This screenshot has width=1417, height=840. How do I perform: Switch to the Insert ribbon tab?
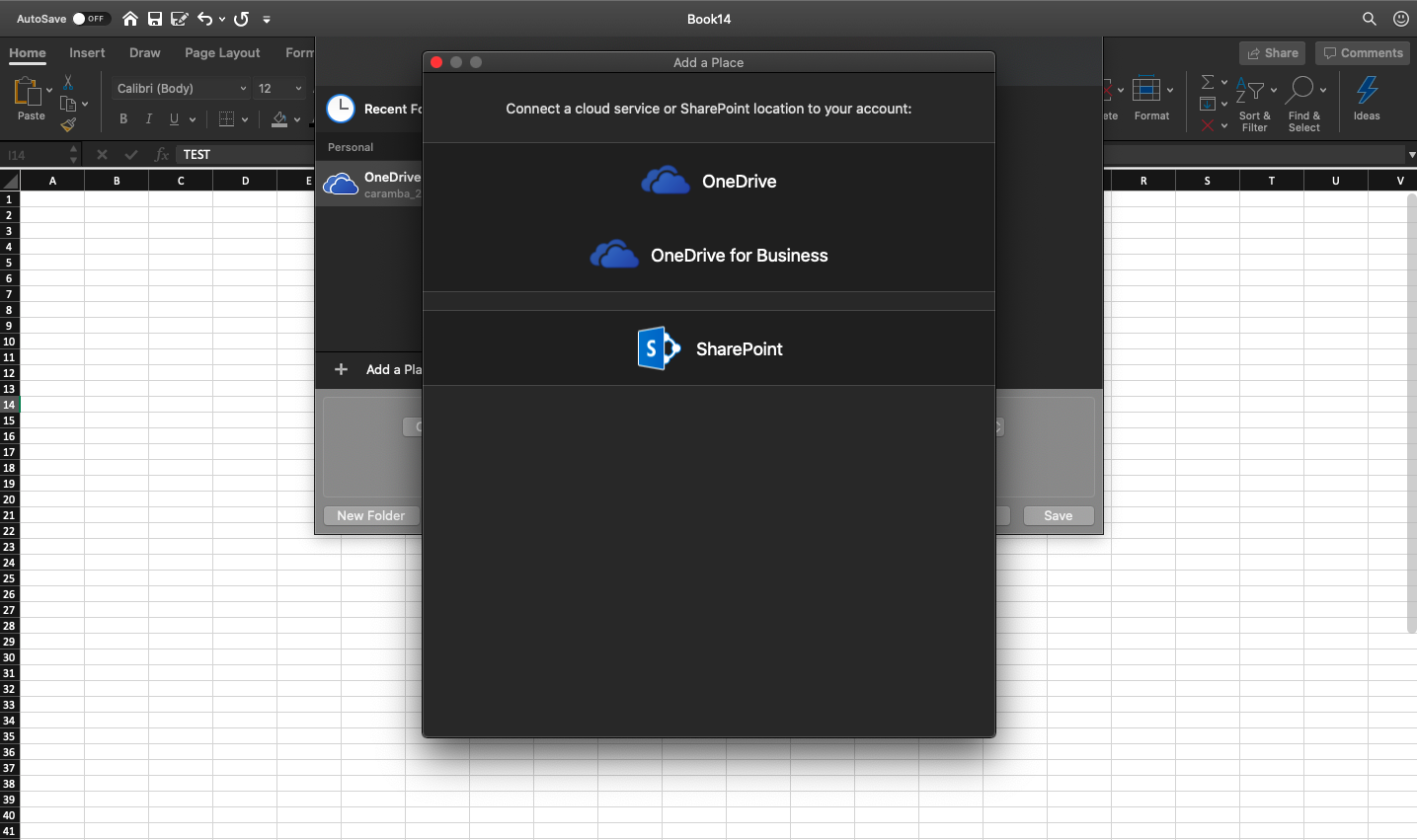(87, 53)
